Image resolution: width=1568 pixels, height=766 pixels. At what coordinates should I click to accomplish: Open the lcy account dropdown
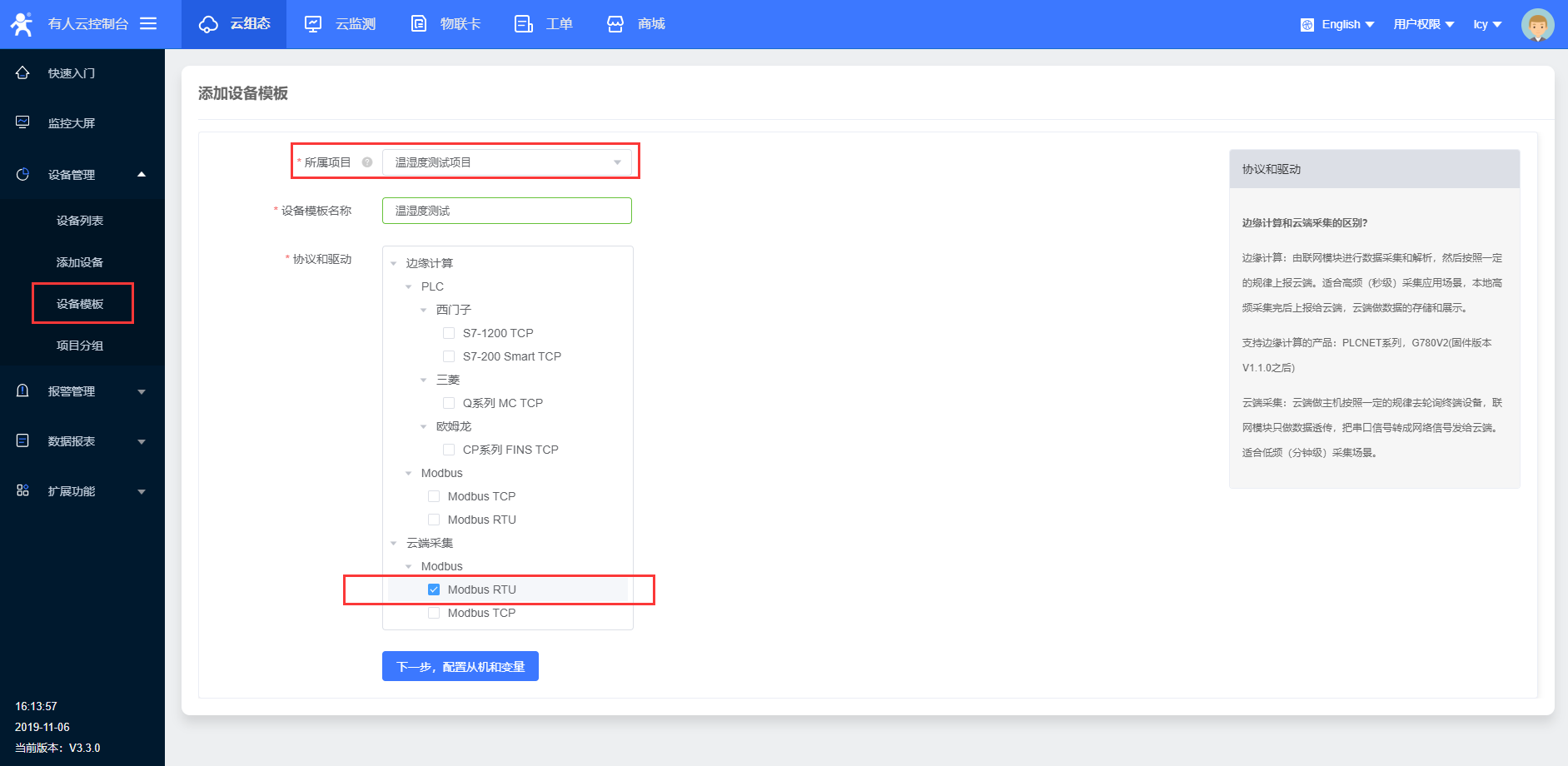coord(1487,24)
